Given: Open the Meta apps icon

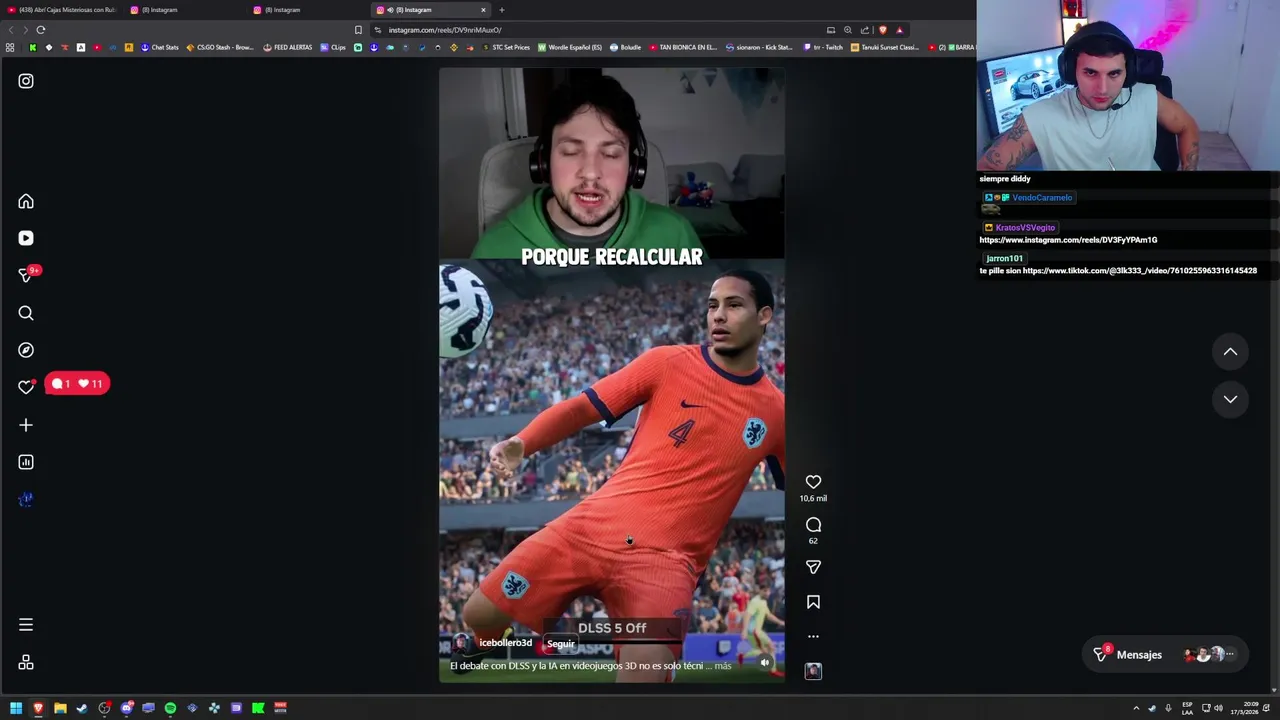Looking at the screenshot, I should [x=26, y=663].
